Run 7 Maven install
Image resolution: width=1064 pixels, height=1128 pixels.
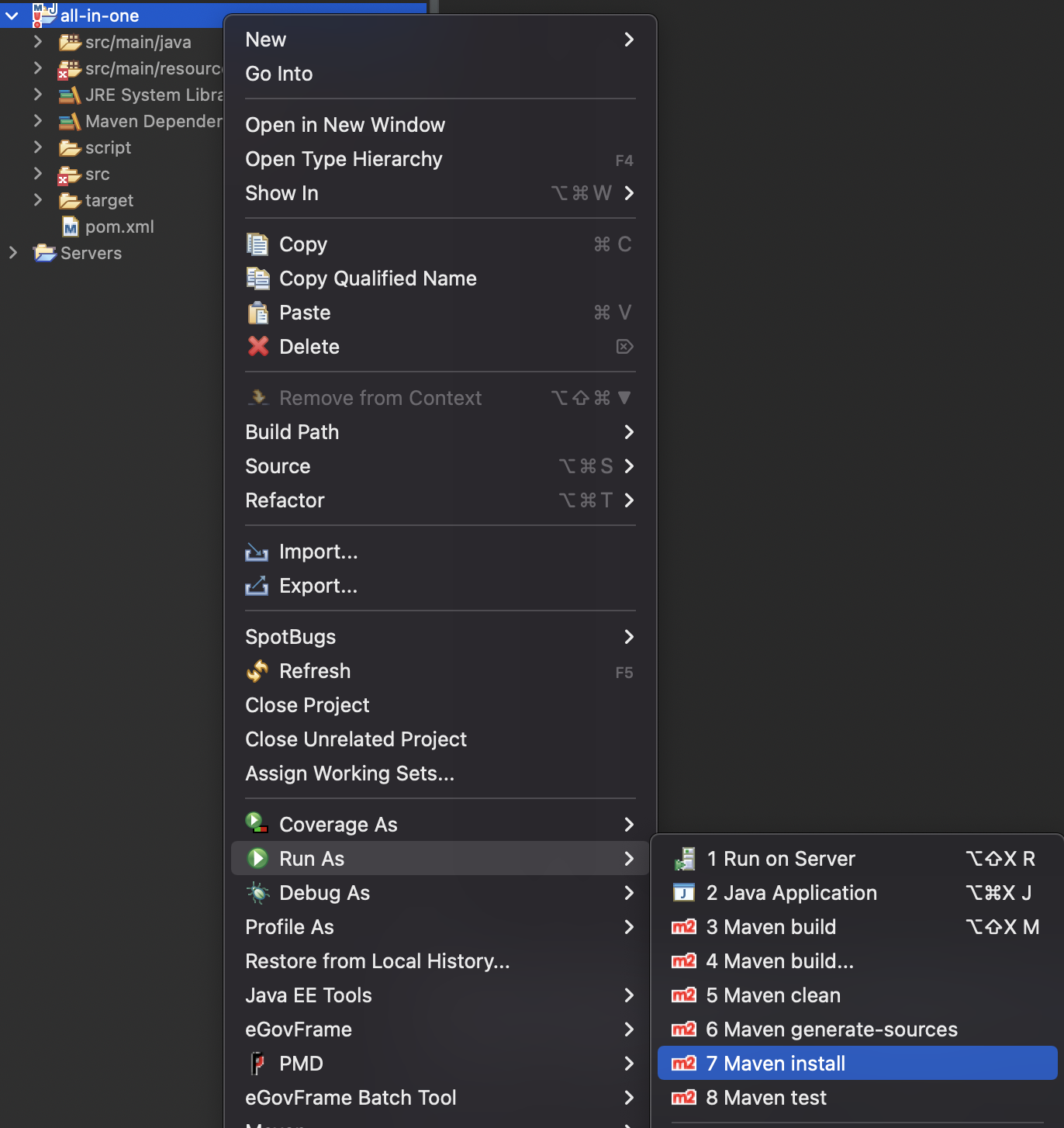coord(858,1064)
